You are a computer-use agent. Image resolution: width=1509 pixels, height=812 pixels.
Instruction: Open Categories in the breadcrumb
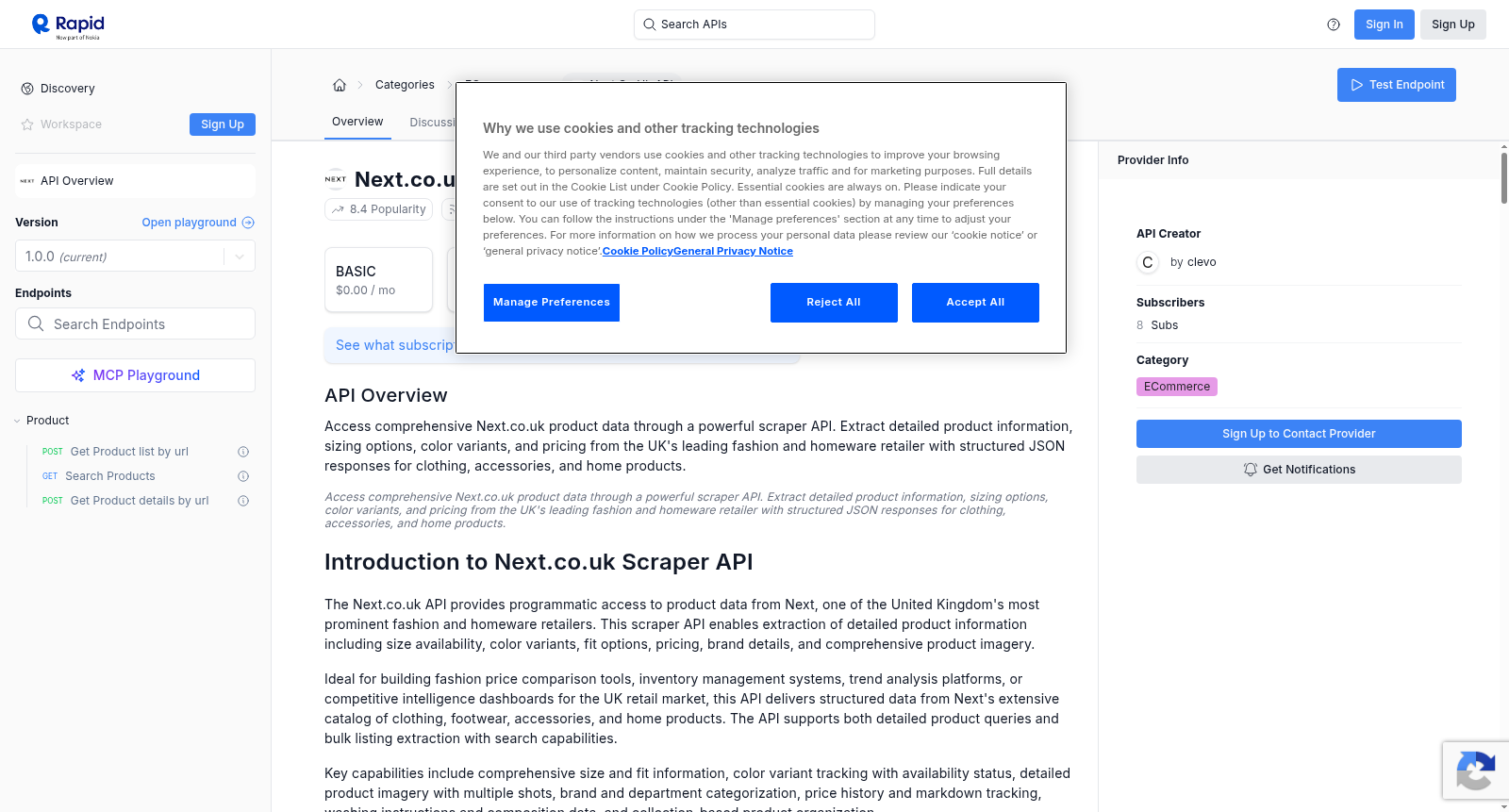tap(405, 85)
